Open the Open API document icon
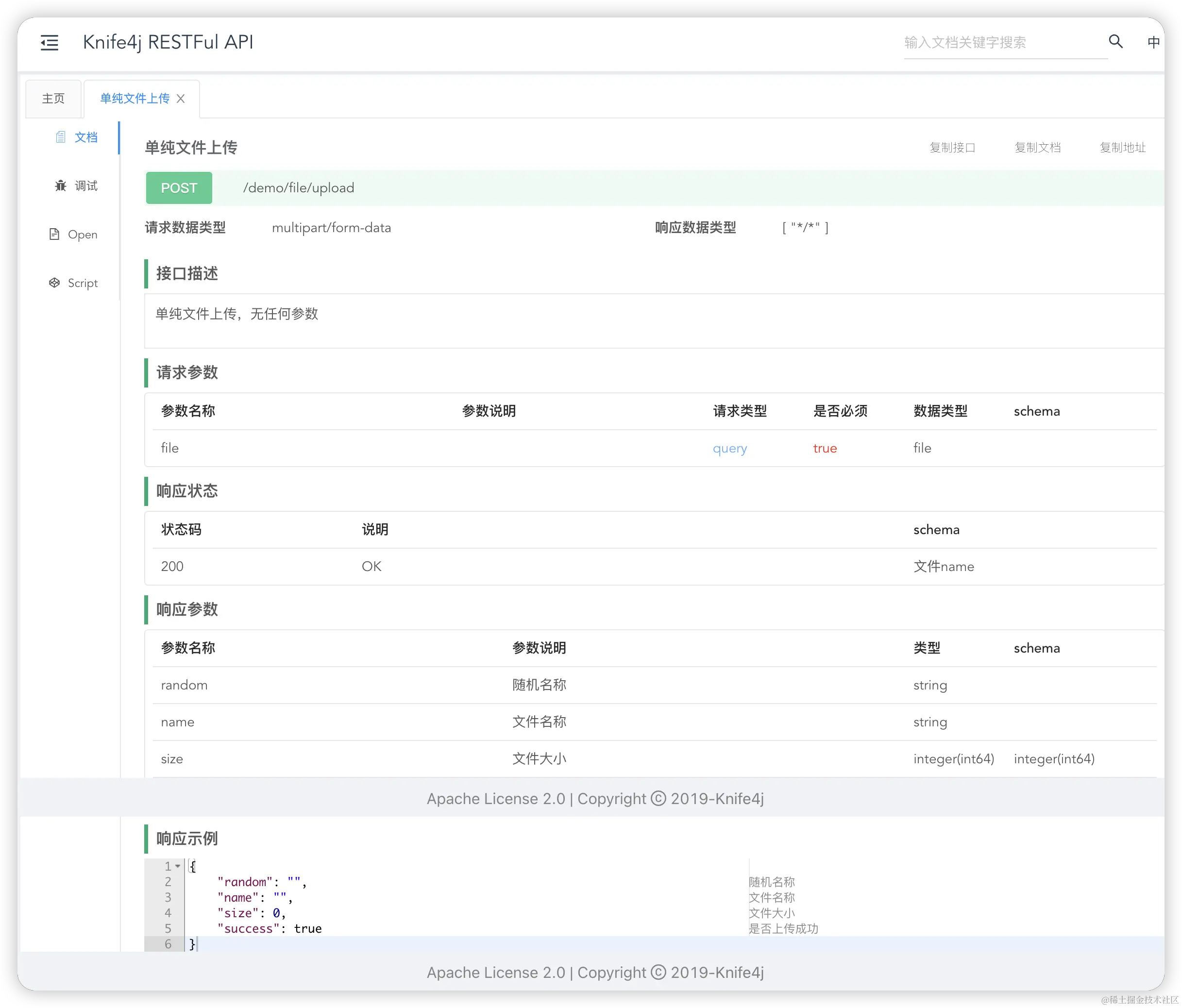Screen dimensions: 1182x1008 (x=54, y=235)
